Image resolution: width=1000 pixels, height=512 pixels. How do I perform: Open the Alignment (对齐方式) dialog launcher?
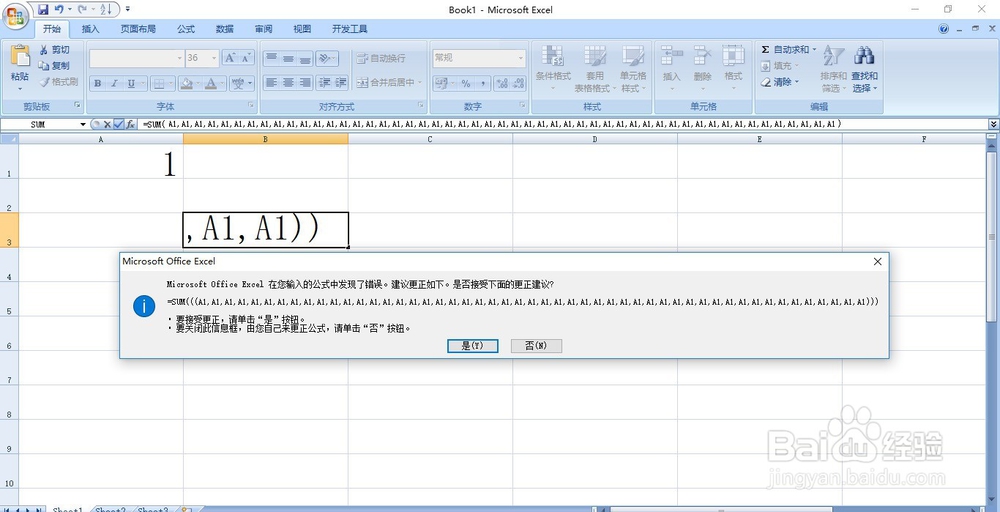point(421,105)
